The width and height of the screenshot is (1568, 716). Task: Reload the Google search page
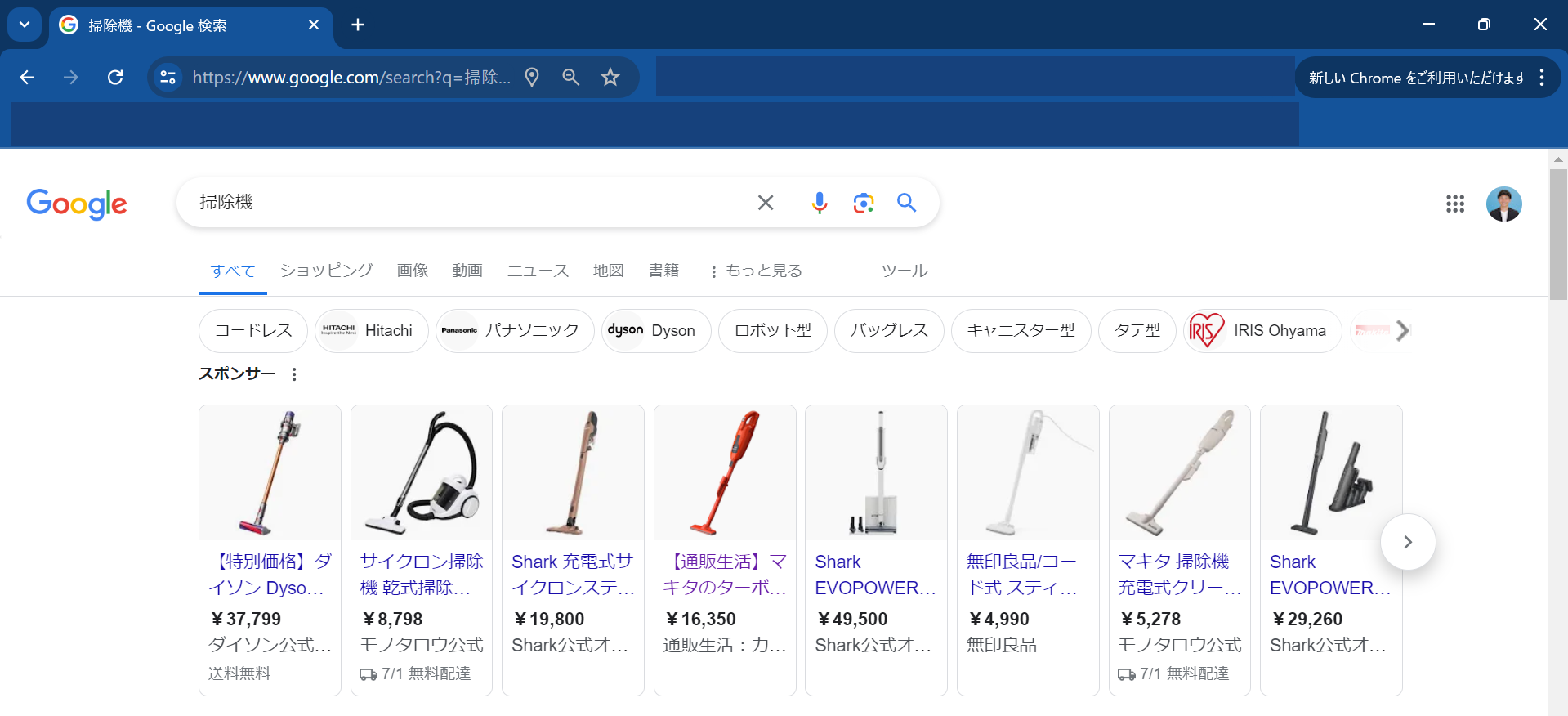tap(115, 77)
